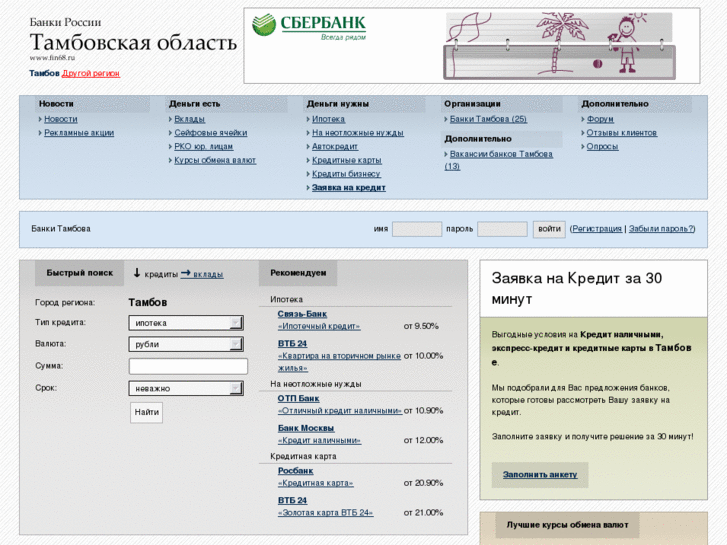
Task: Click the «пароль» password input field
Action: click(x=502, y=229)
